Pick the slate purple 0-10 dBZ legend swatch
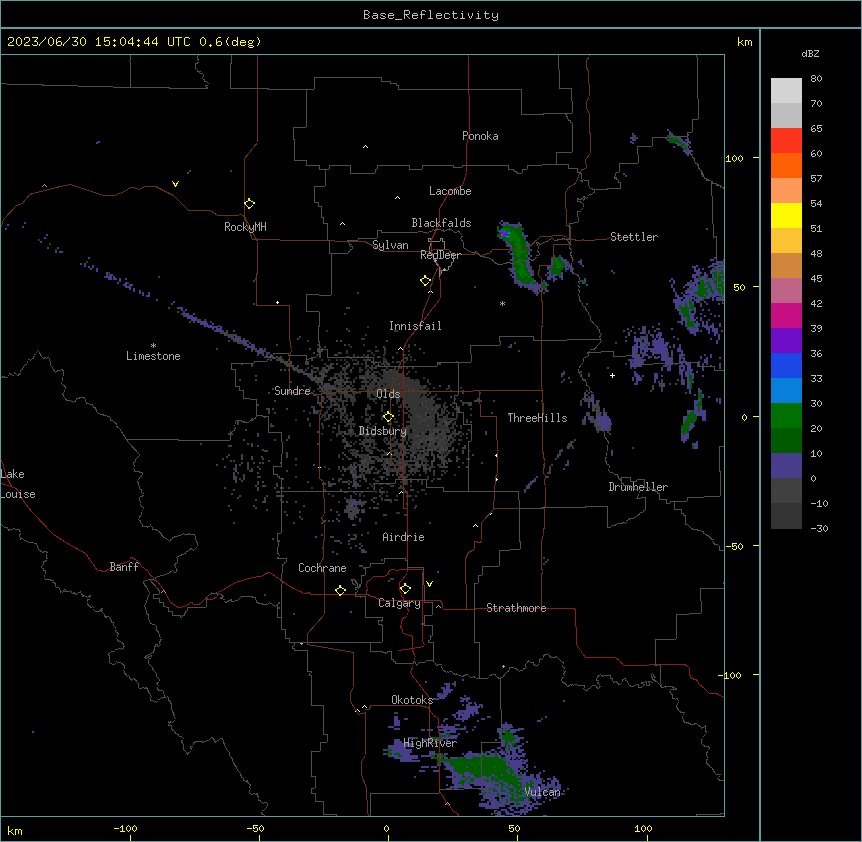 pyautogui.click(x=786, y=466)
